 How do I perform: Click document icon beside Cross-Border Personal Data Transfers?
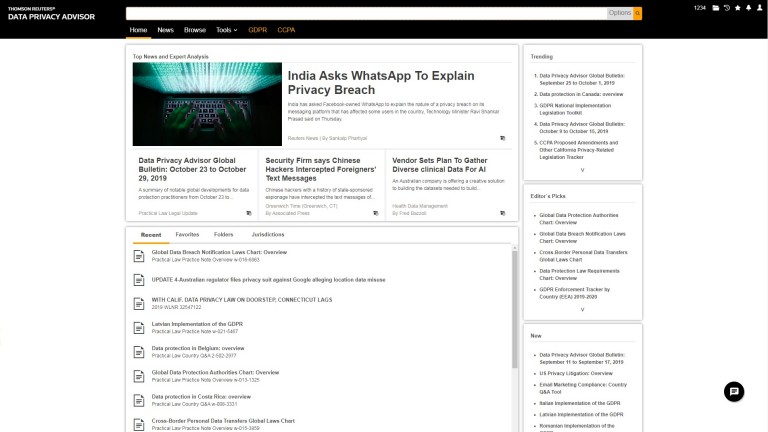(139, 424)
